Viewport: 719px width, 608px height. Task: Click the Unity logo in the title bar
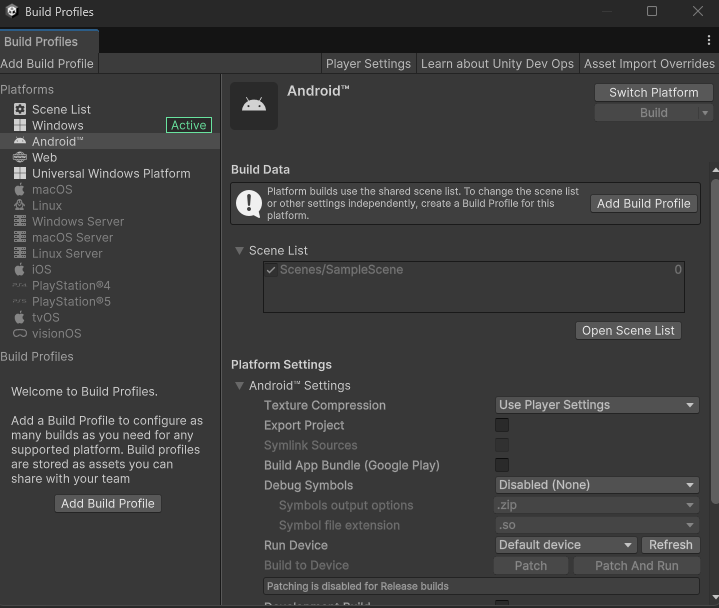pos(12,11)
